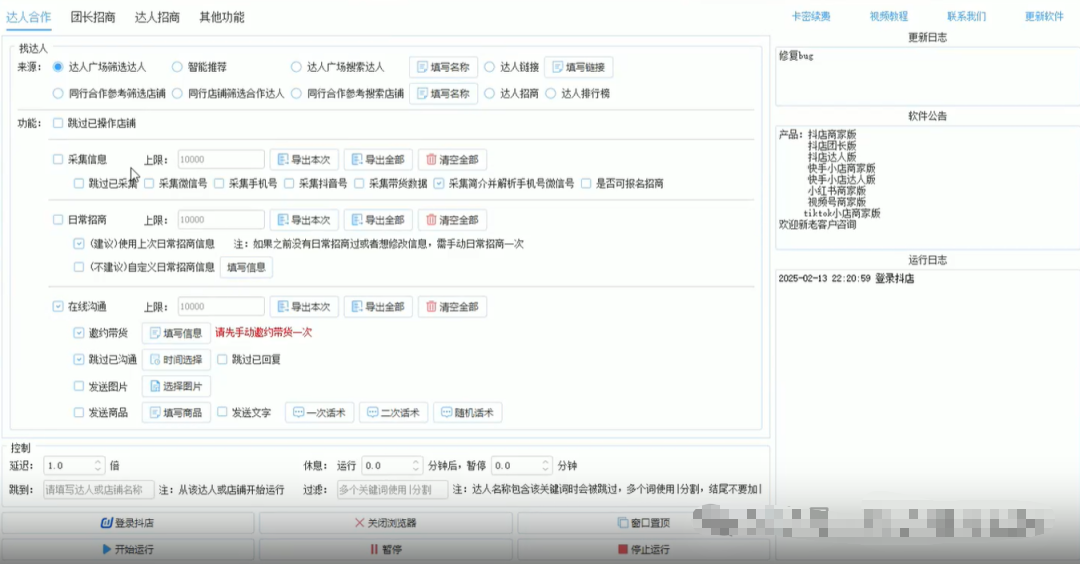Viewport: 1080px width, 564px height.
Task: Click the 过滤 keyword input field
Action: click(391, 490)
